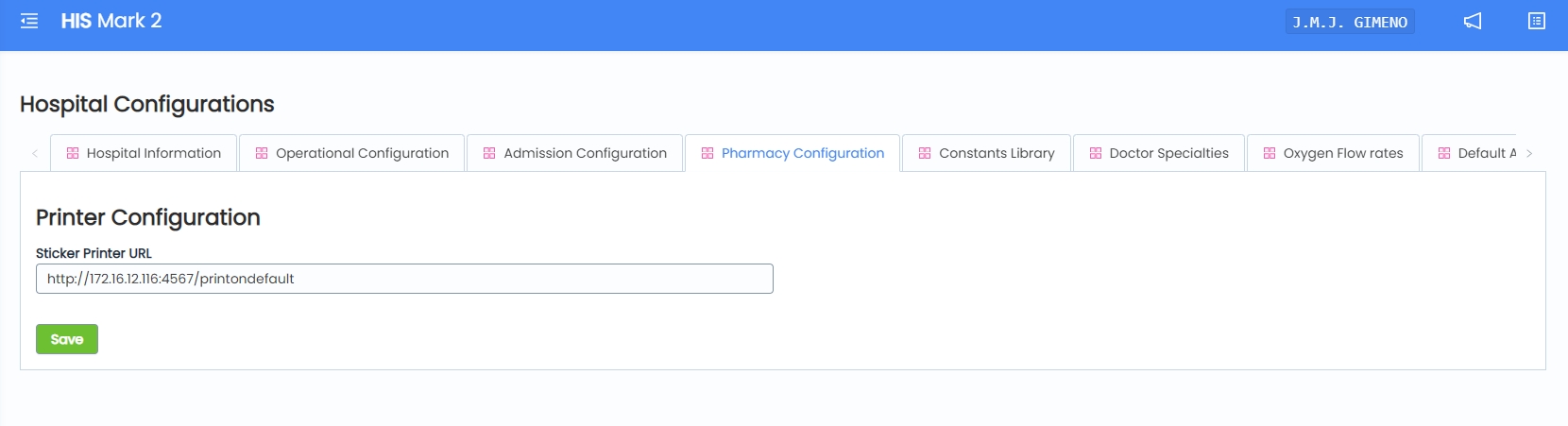Open the J.M.J. GIMENO user menu
This screenshot has width=1568, height=426.
tap(1349, 22)
